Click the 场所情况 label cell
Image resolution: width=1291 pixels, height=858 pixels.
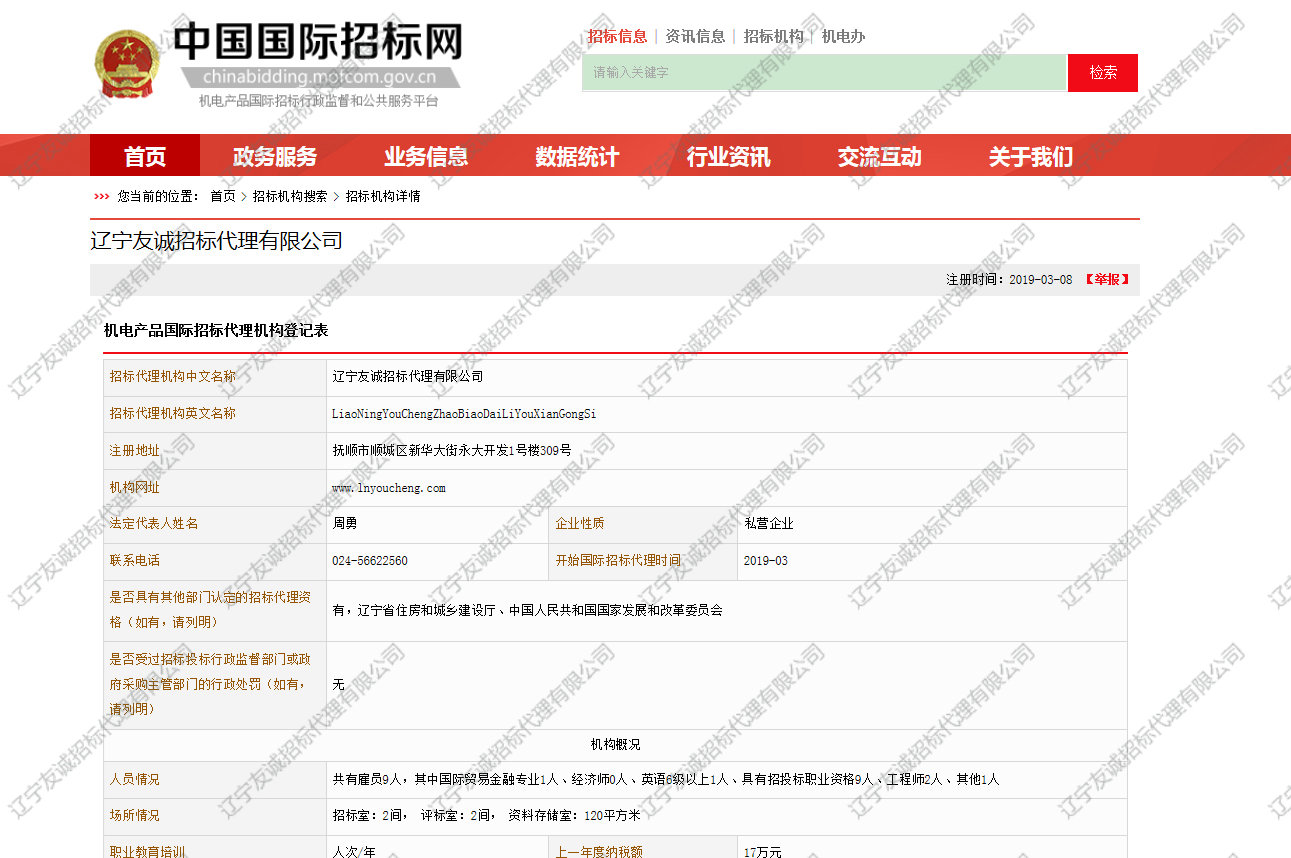pyautogui.click(x=215, y=816)
